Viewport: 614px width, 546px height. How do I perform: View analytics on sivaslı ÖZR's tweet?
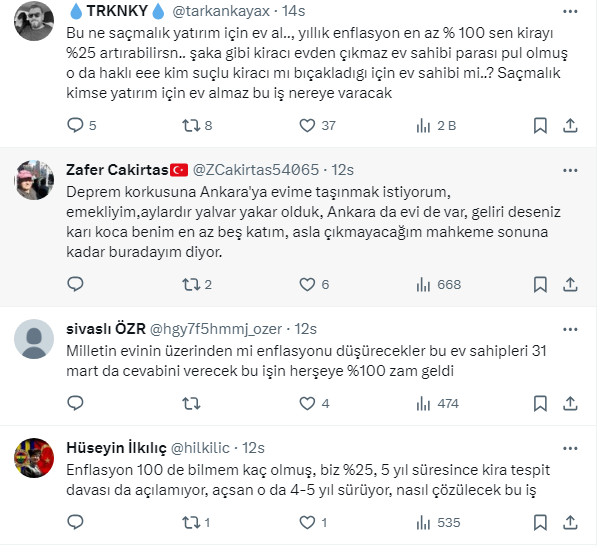coord(419,403)
